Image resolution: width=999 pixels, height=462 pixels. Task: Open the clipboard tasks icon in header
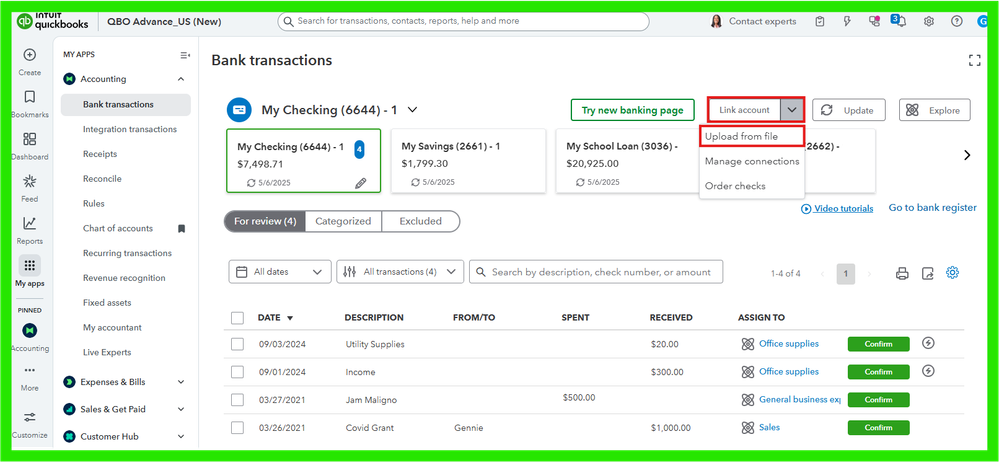point(820,21)
